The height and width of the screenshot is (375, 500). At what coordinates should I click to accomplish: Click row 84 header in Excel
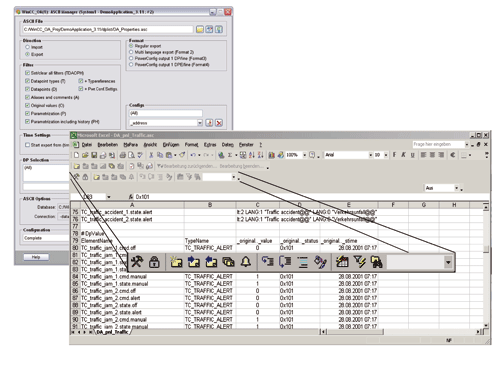click(x=75, y=277)
